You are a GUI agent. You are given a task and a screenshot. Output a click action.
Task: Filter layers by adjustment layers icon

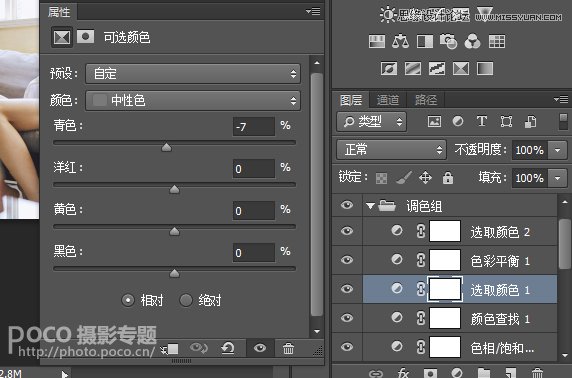(458, 121)
